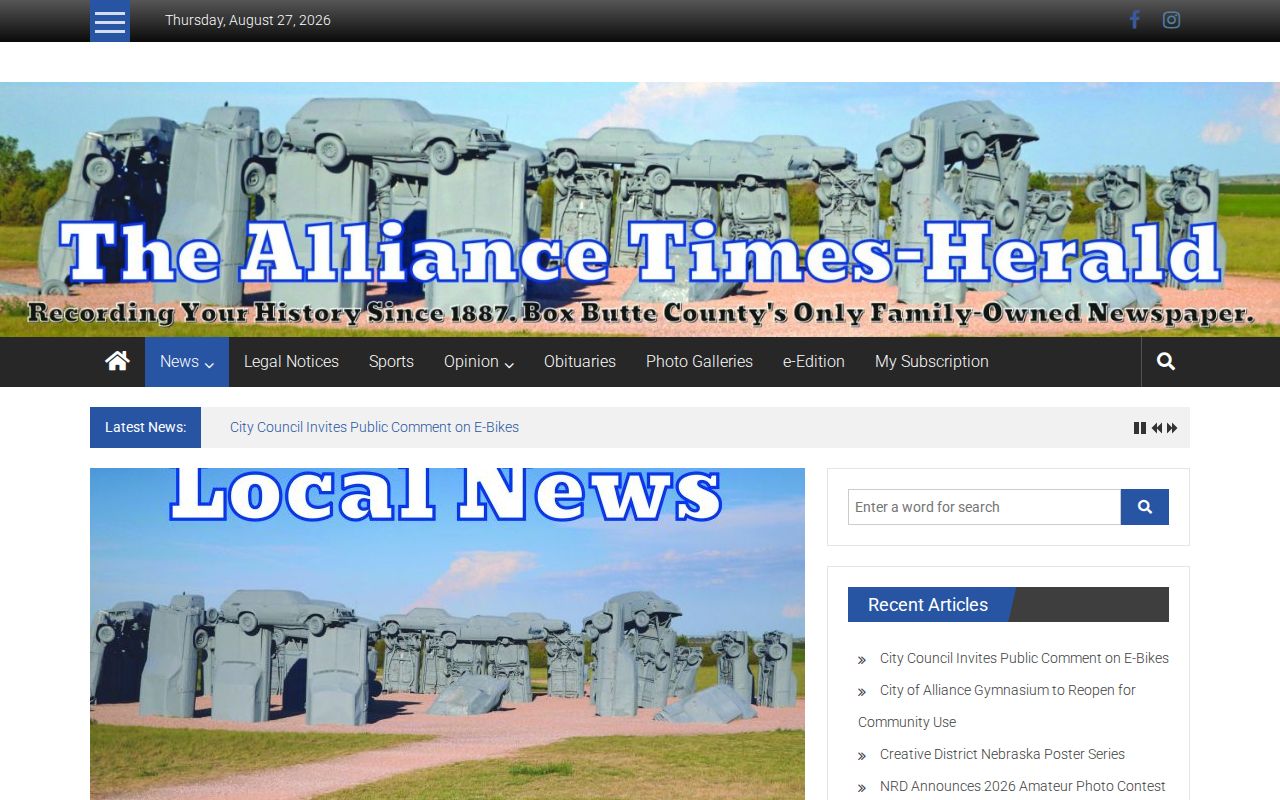Go to the home page icon
The height and width of the screenshot is (800, 1280).
click(117, 361)
